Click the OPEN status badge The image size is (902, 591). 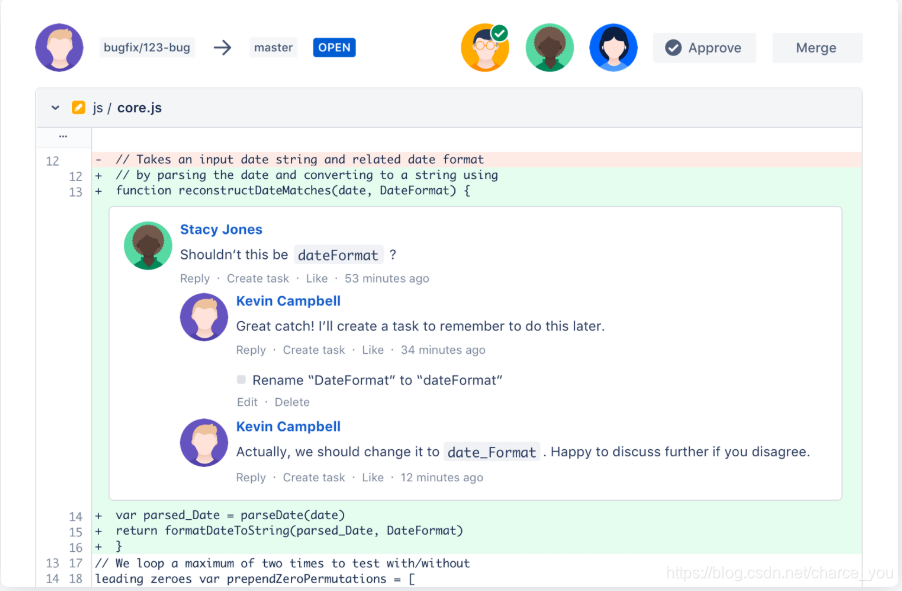click(334, 48)
